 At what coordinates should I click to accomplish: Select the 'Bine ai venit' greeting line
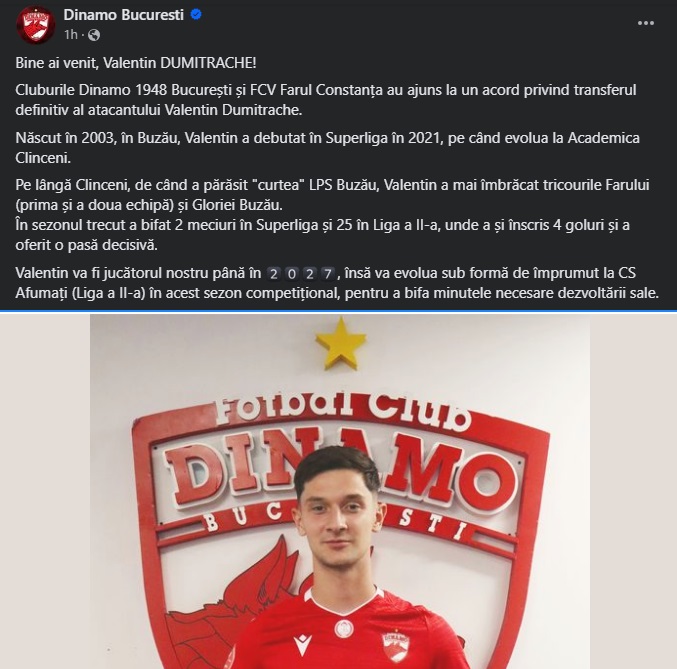coord(136,63)
